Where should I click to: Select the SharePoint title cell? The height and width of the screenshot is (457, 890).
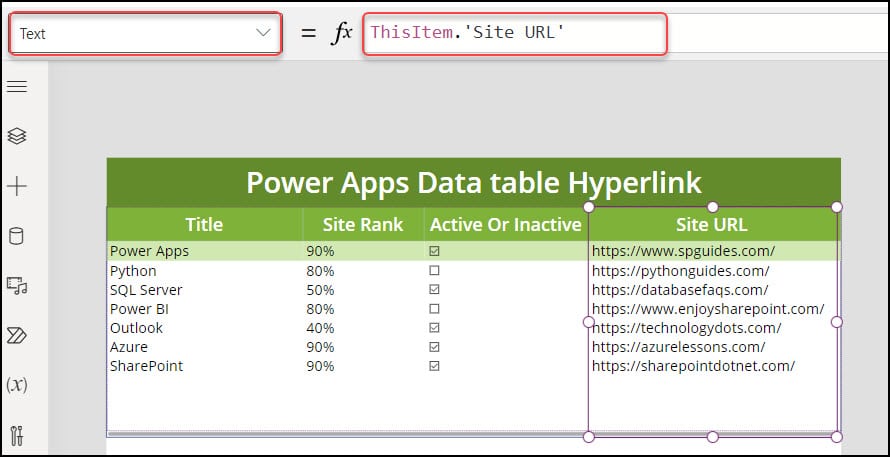click(146, 366)
